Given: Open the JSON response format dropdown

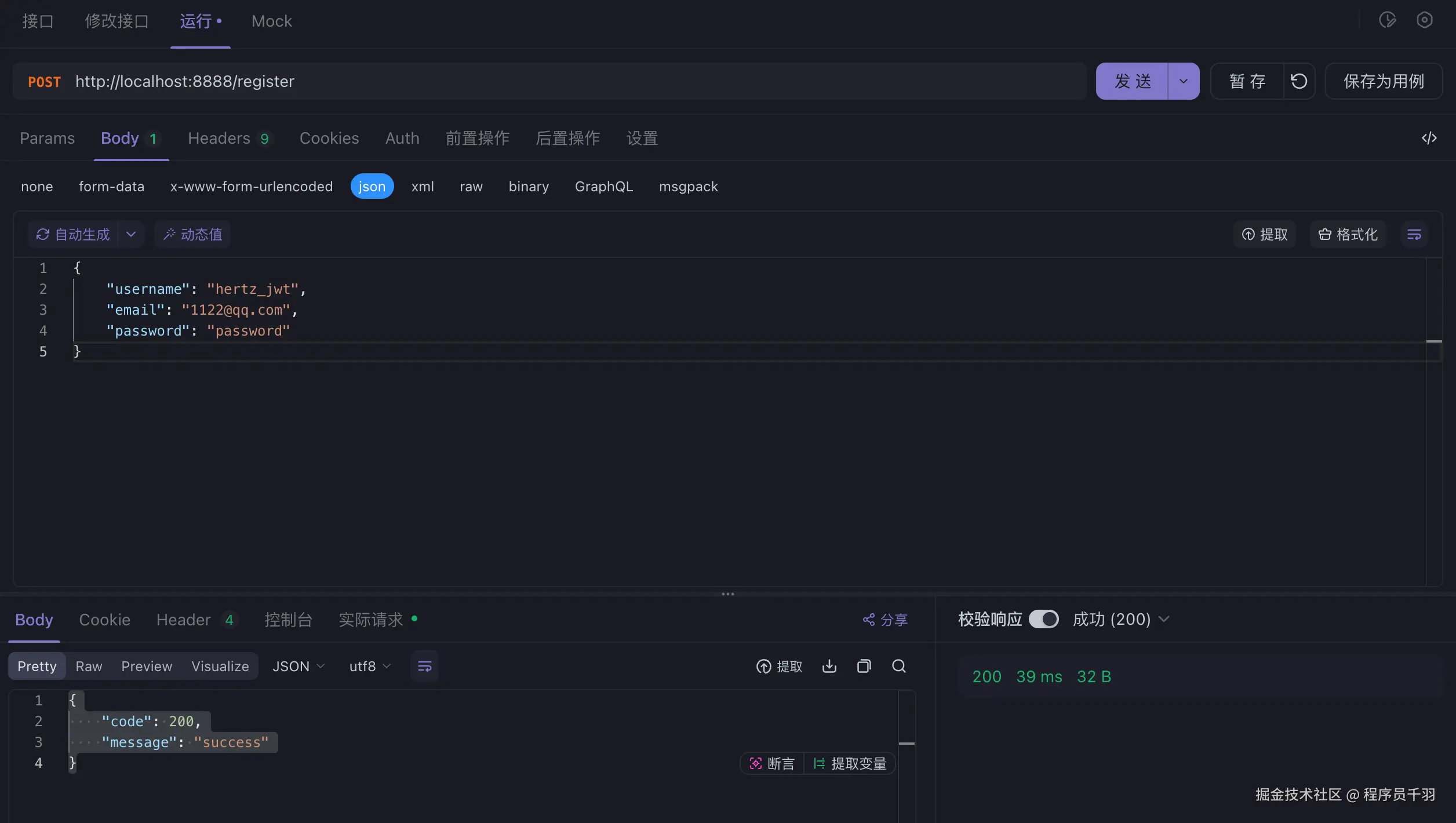Looking at the screenshot, I should point(298,666).
